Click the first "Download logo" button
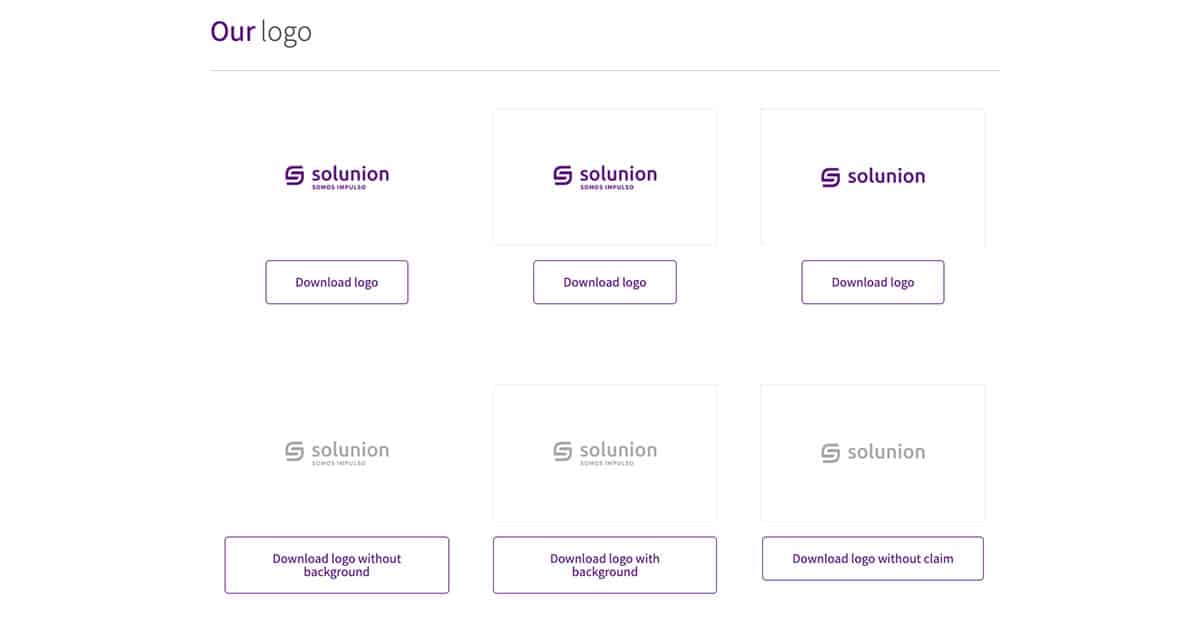The height and width of the screenshot is (628, 1200). point(336,282)
